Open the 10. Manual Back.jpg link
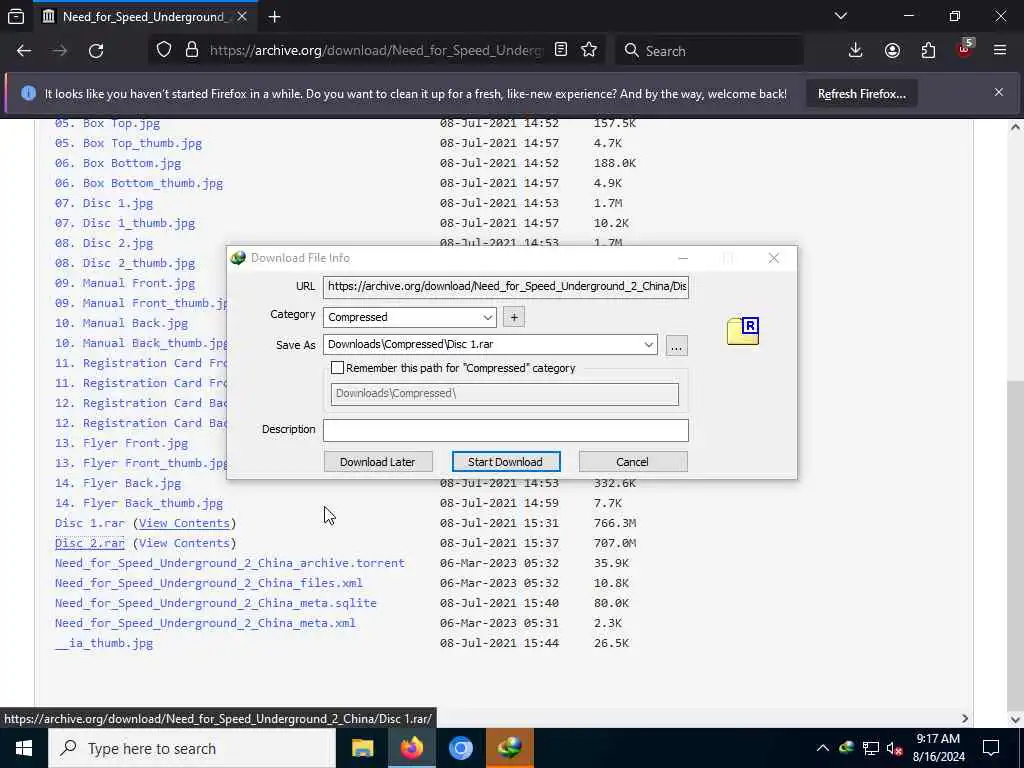The width and height of the screenshot is (1024, 768). [121, 323]
